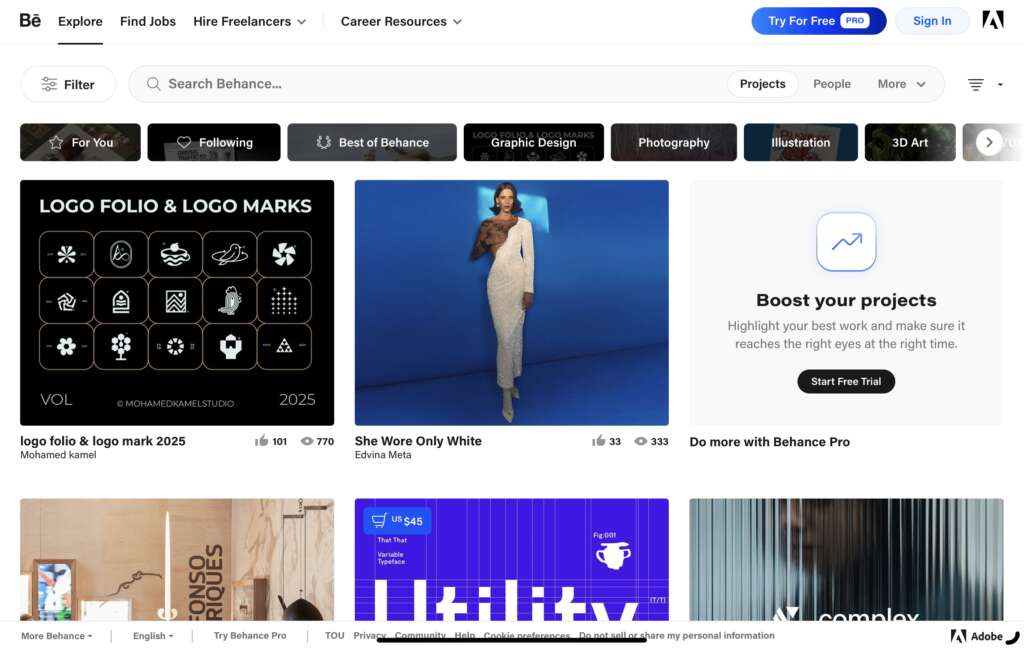Click the sort options icon beside search
The width and height of the screenshot is (1024, 649).
(976, 85)
